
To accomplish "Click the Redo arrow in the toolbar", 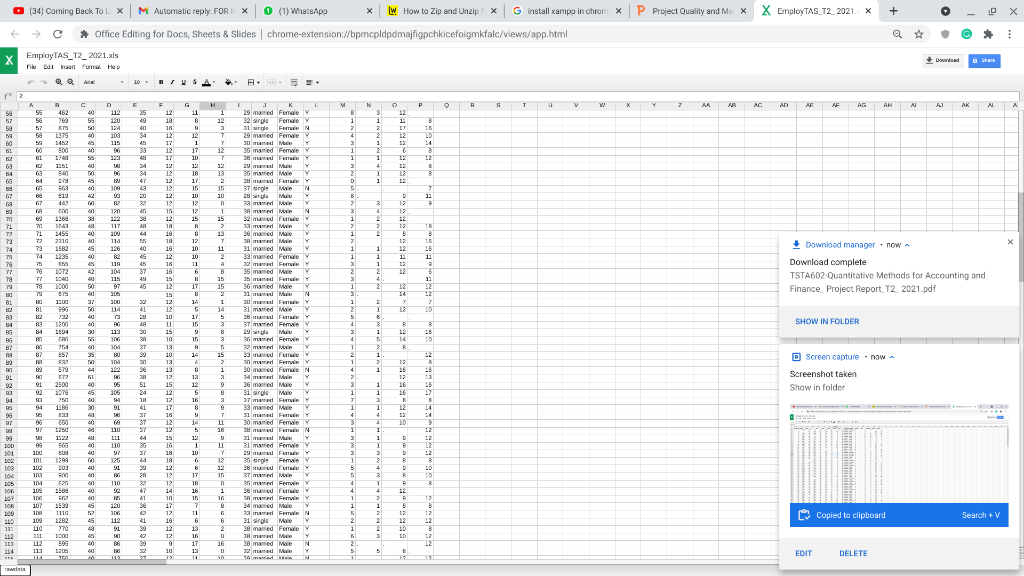I will (x=44, y=82).
